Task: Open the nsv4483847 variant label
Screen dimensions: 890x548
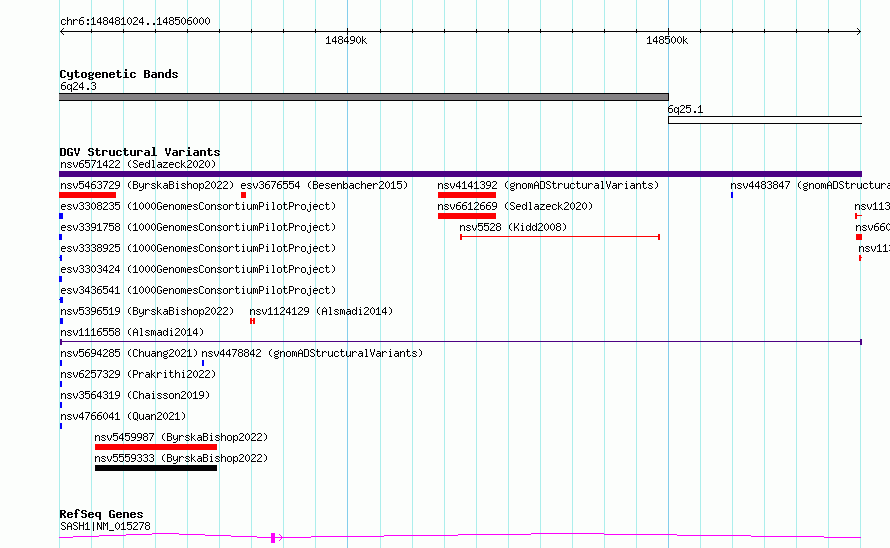Action: [x=809, y=185]
